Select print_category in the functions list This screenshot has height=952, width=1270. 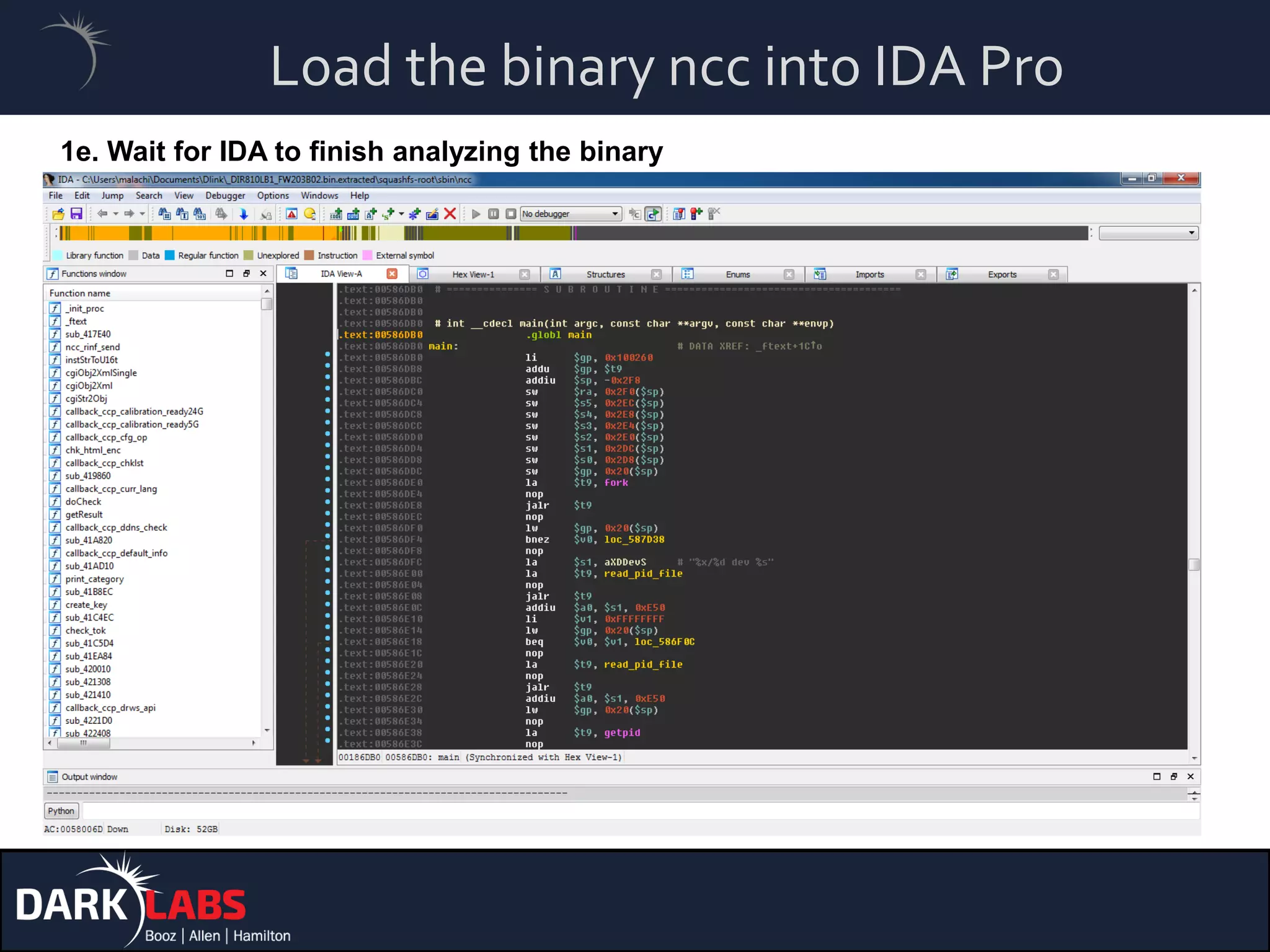tap(94, 579)
